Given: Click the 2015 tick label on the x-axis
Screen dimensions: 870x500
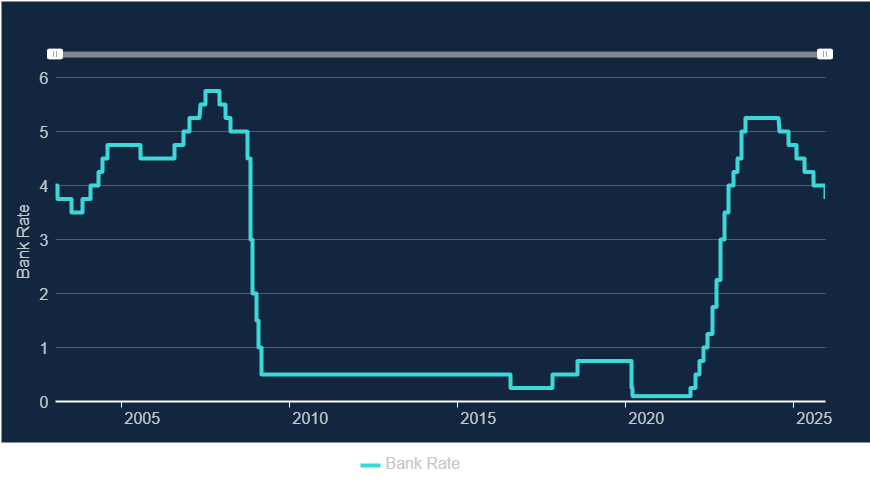Looking at the screenshot, I should coord(478,417).
